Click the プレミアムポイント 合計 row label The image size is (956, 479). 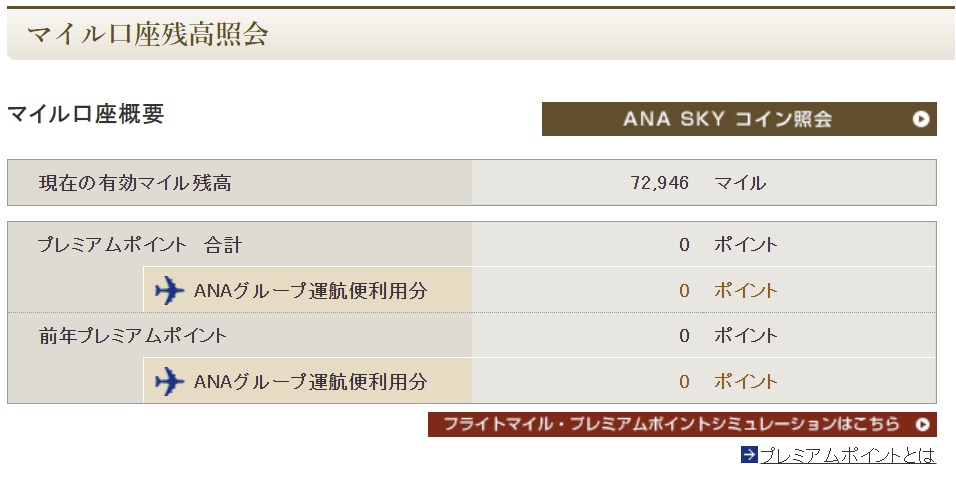click(x=140, y=245)
